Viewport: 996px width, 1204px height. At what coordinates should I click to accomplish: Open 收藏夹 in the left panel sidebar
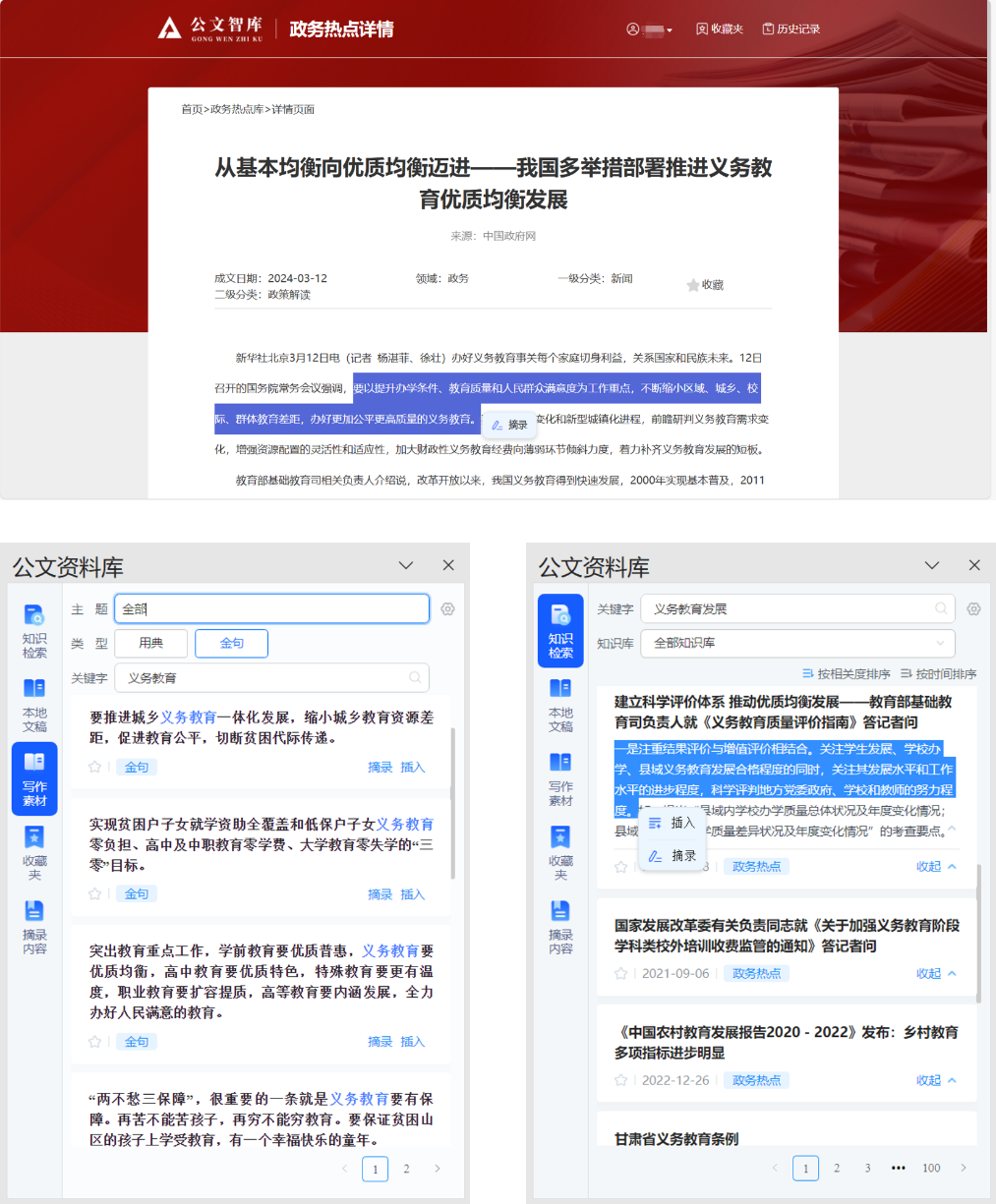pyautogui.click(x=34, y=853)
